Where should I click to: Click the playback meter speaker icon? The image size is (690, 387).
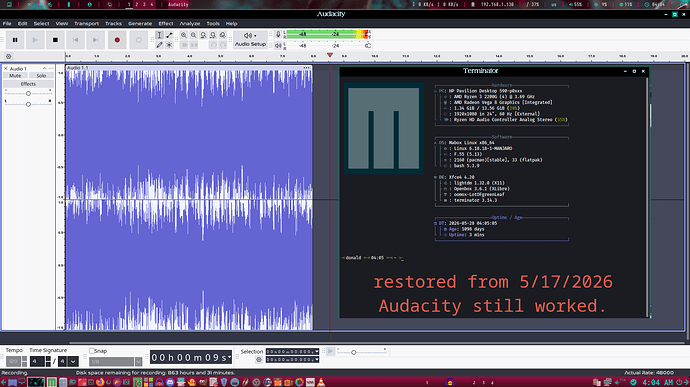[278, 45]
